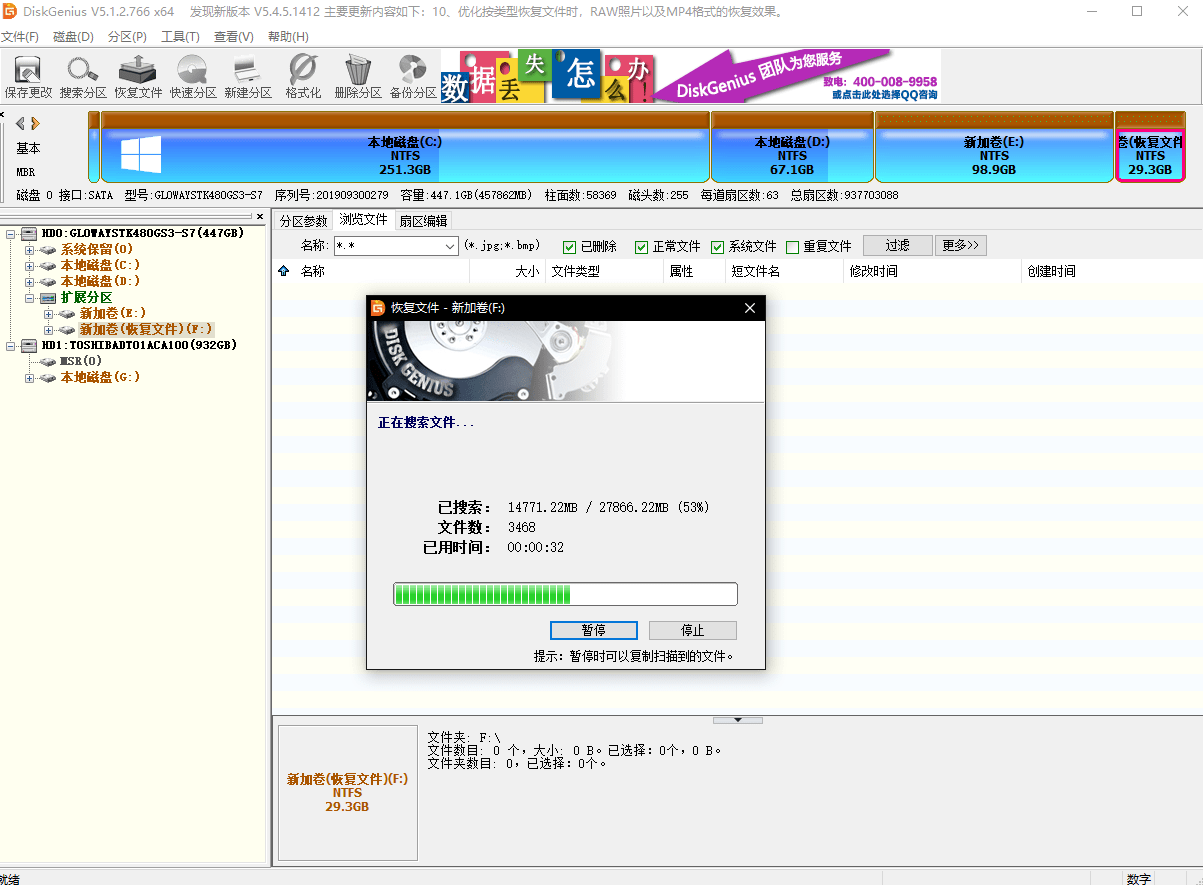Toggle the 已删除 deleted files checkbox
Screen dimensions: 1203x885
569,247
